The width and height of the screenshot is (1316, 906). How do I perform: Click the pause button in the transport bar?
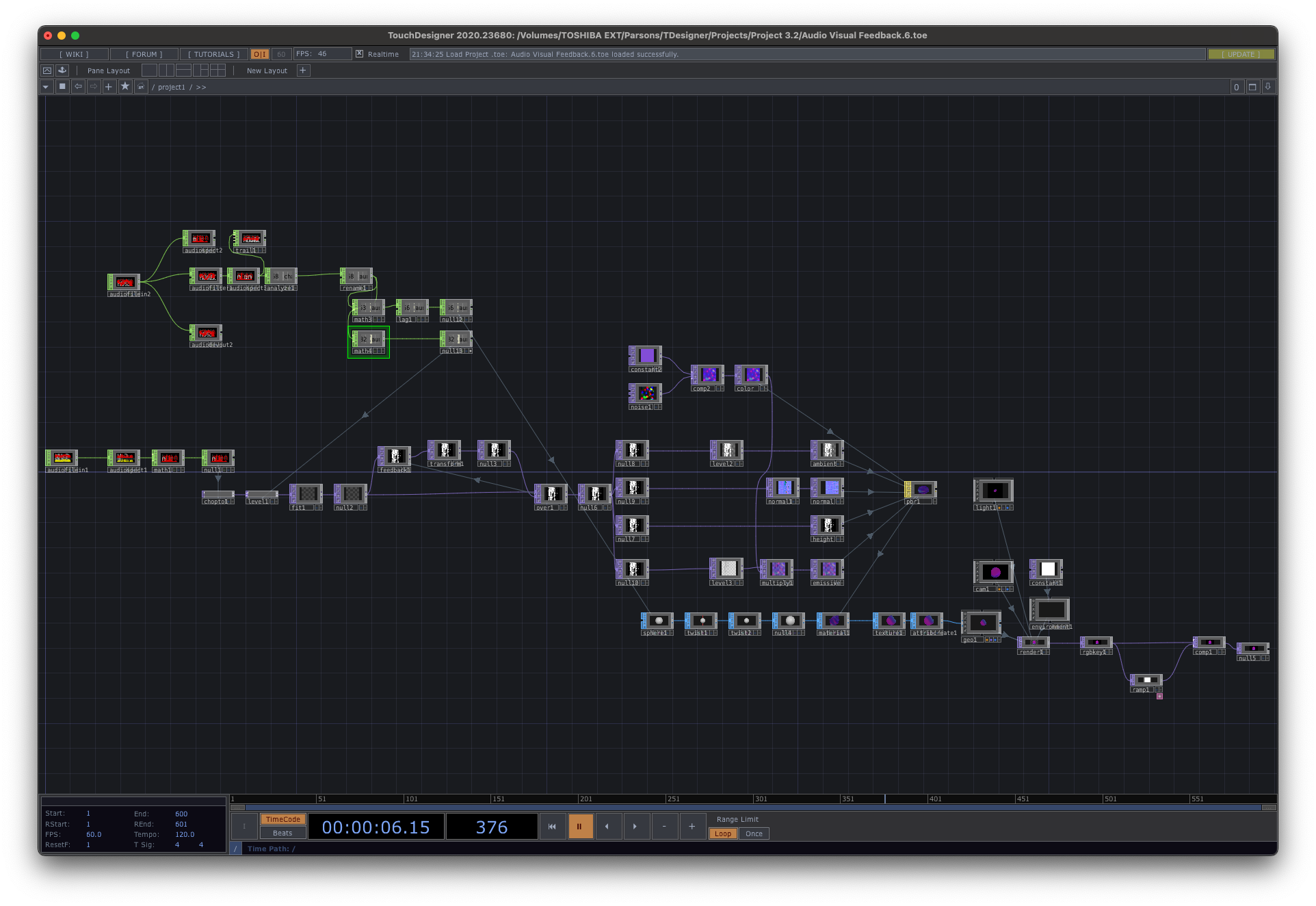coord(579,826)
